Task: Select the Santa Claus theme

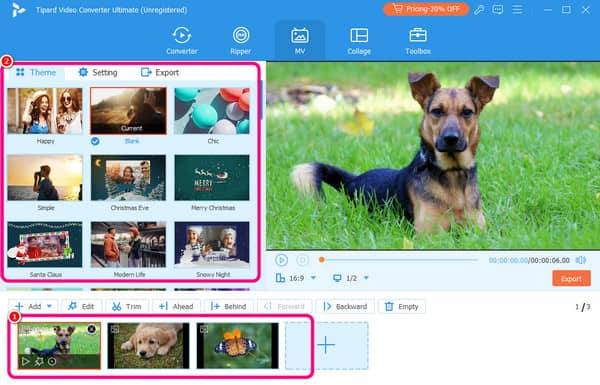Action: (45, 244)
